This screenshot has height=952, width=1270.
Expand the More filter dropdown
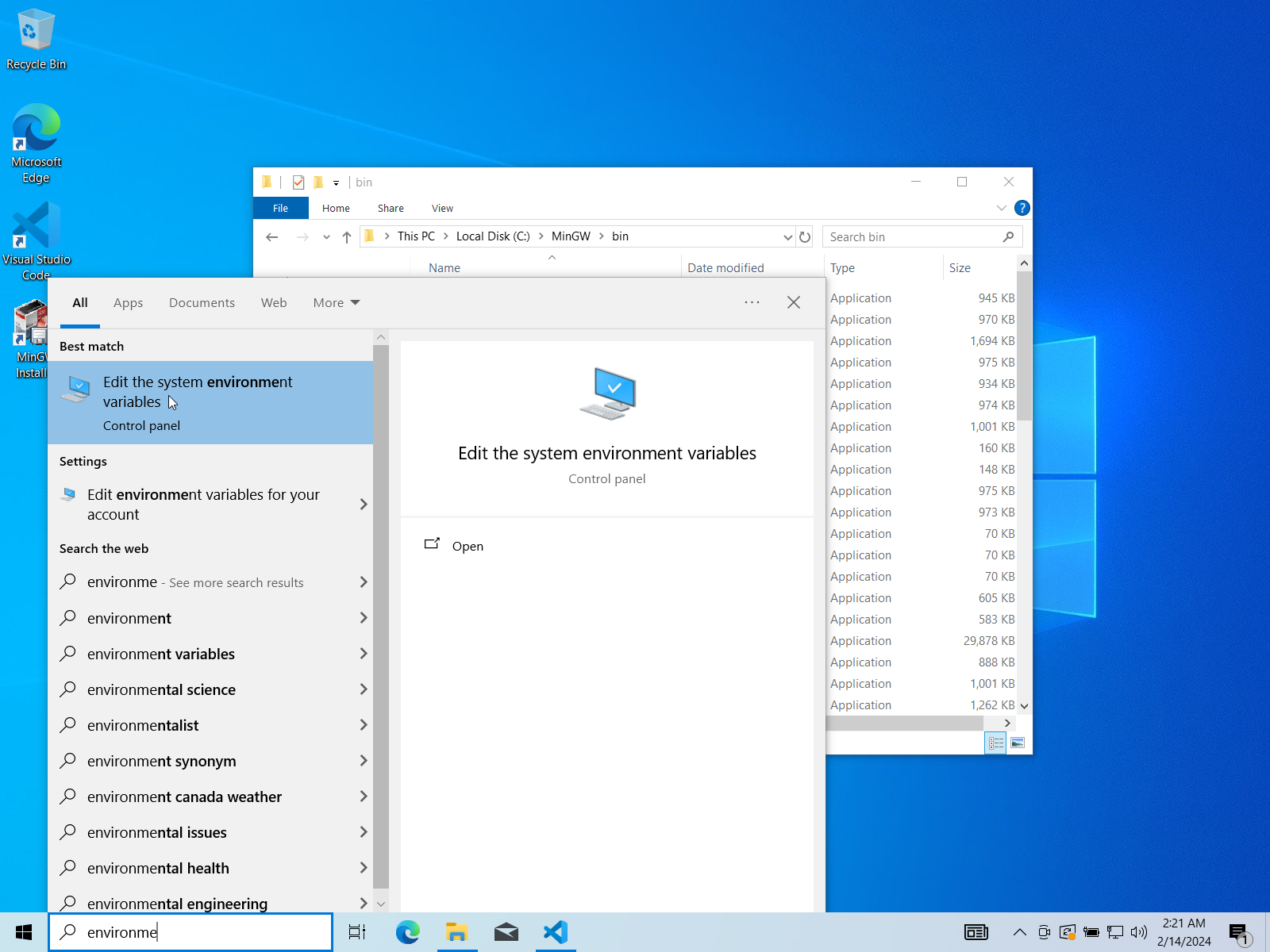click(337, 303)
